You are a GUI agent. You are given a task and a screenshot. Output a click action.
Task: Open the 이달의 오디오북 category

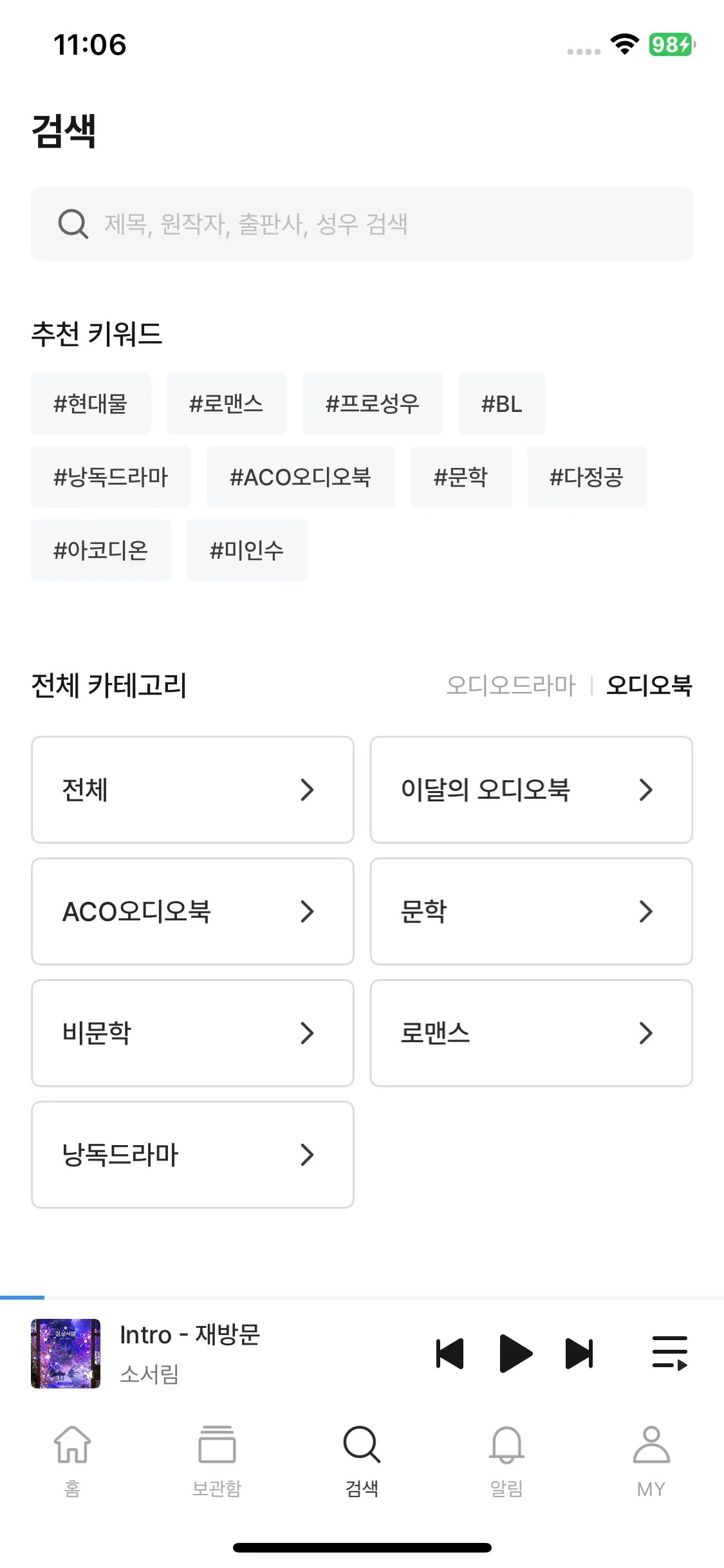pyautogui.click(x=531, y=790)
